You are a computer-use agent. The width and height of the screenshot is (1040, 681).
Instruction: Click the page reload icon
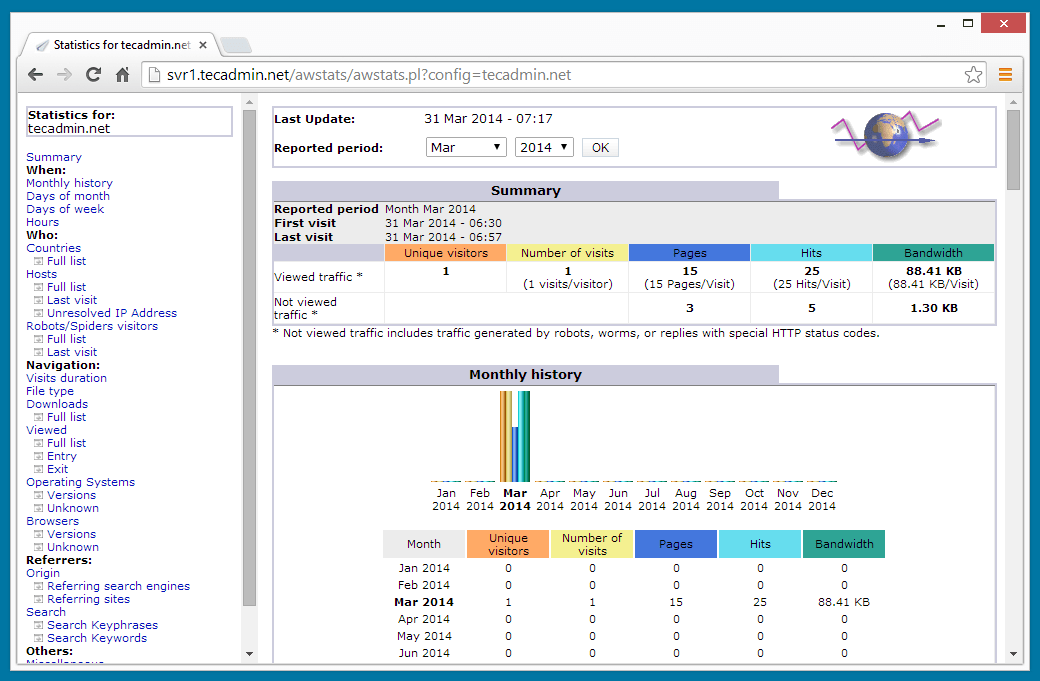(93, 74)
